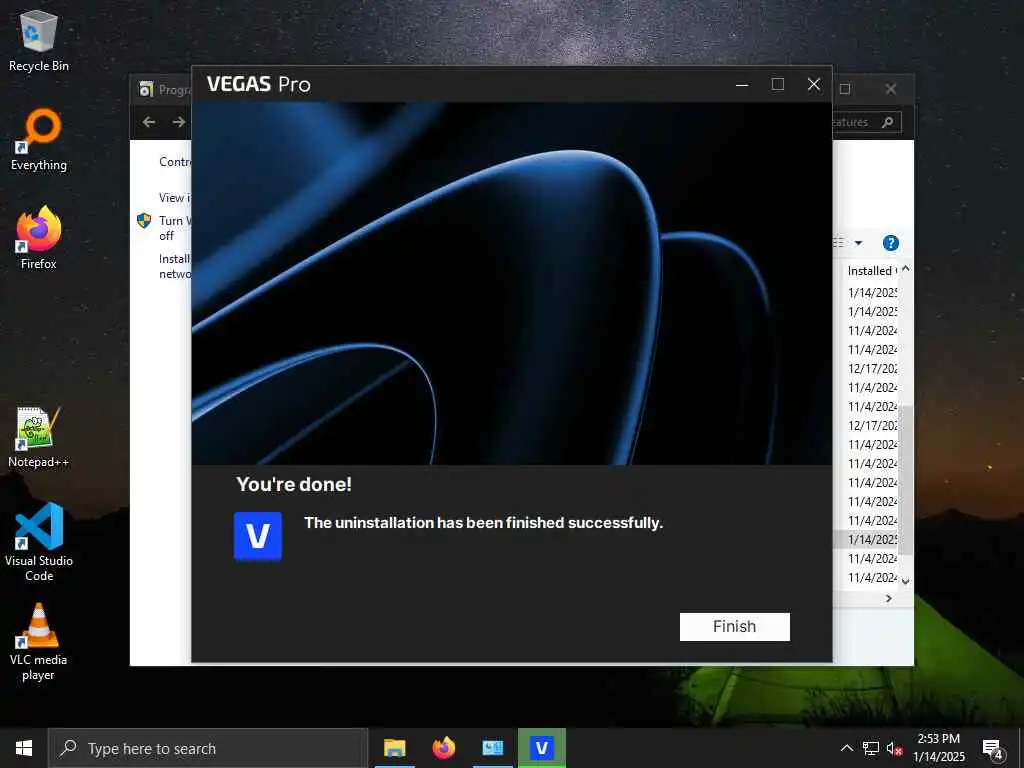Open Firefox desktop shortcut

coord(39,238)
